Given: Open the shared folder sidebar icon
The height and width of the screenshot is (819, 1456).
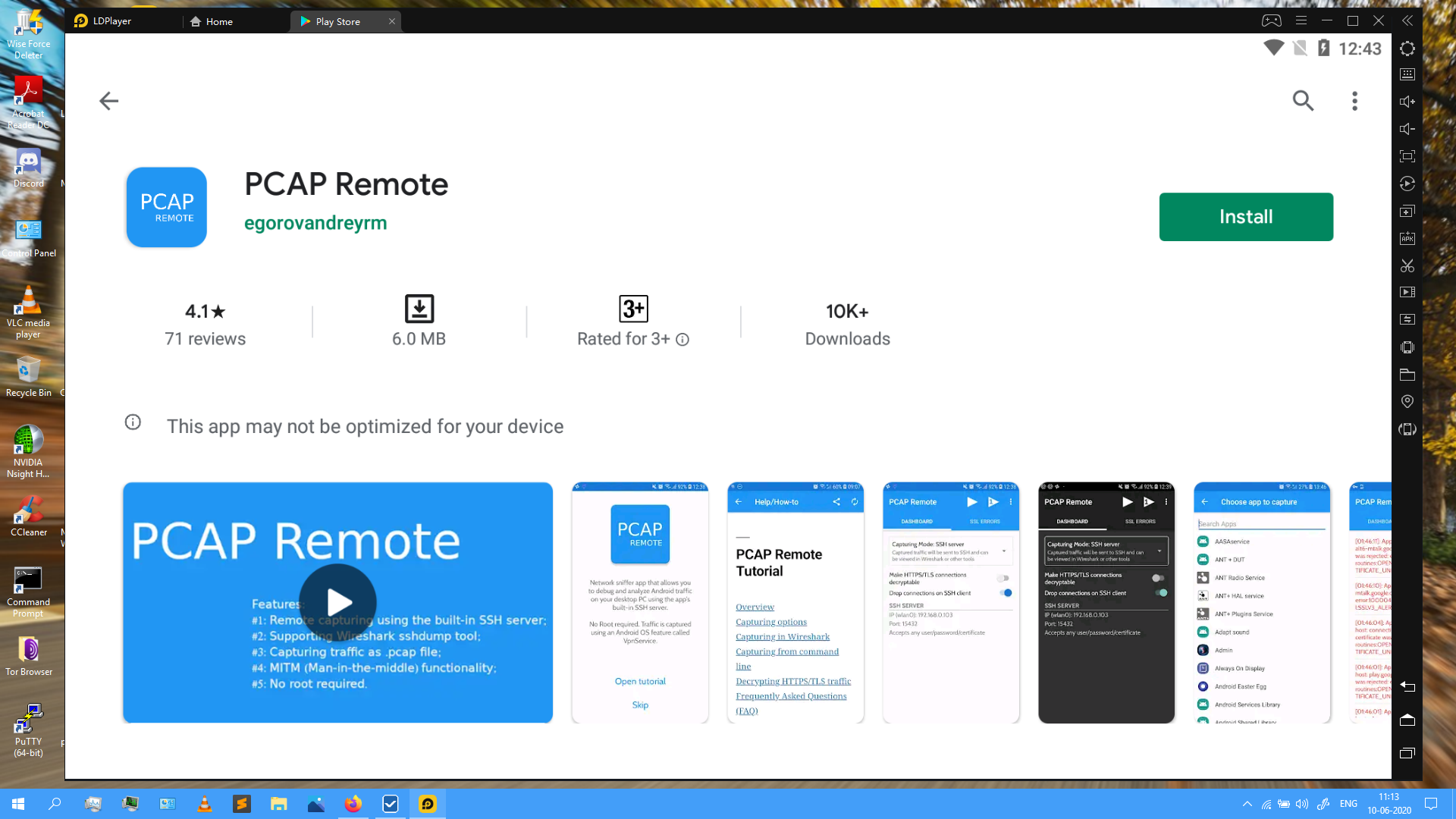Looking at the screenshot, I should click(1407, 375).
